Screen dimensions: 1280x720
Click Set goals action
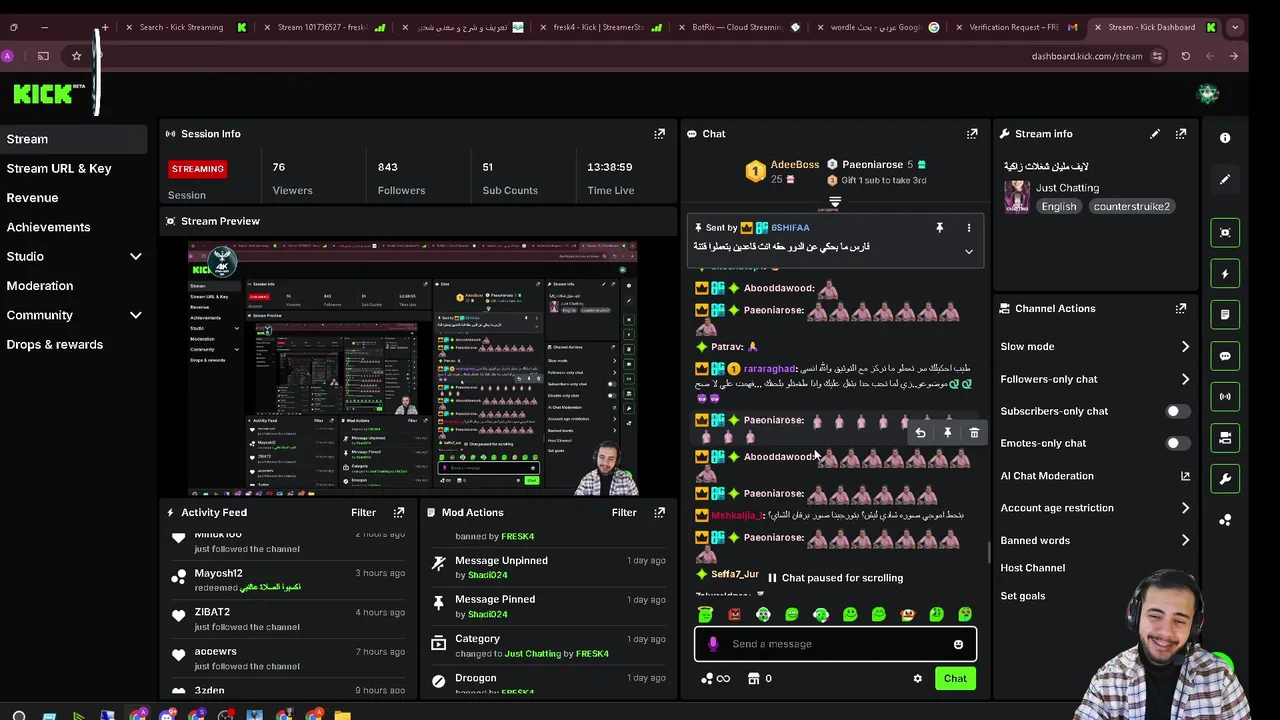click(1023, 596)
